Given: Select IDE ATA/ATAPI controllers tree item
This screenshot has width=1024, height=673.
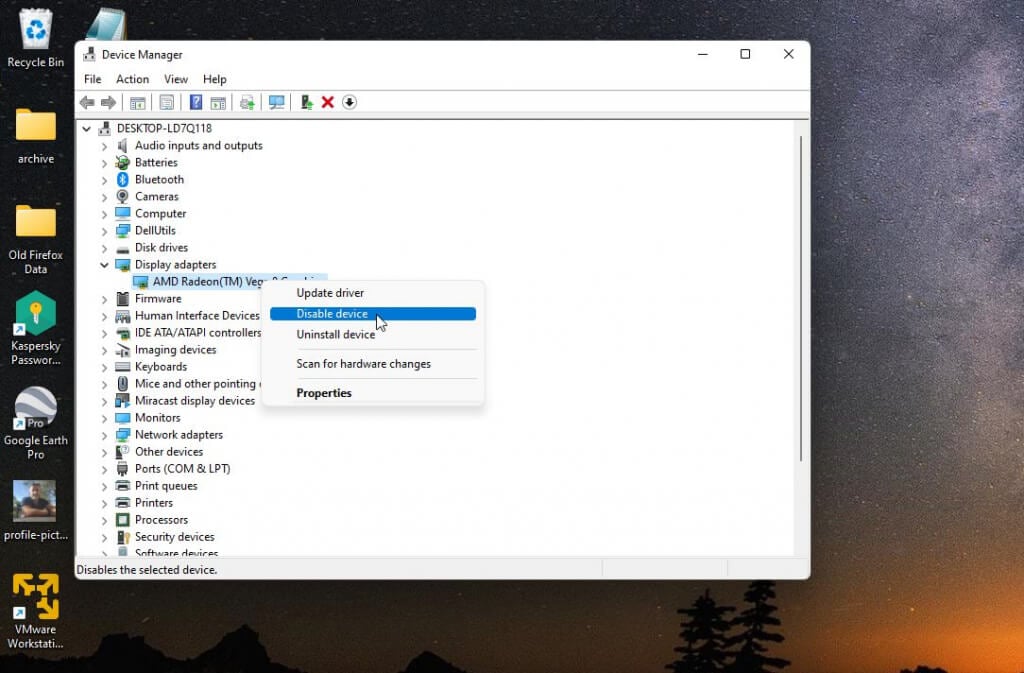Looking at the screenshot, I should click(x=198, y=332).
